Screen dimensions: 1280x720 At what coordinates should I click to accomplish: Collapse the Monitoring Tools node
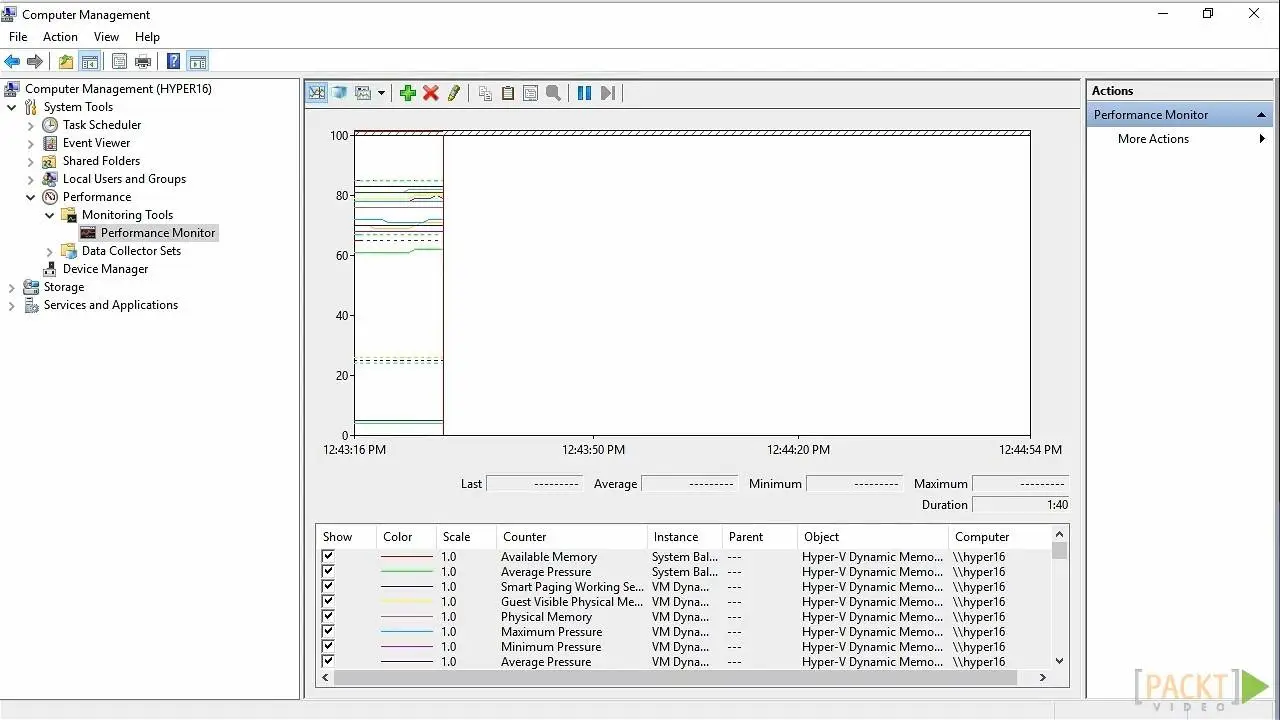(x=50, y=215)
